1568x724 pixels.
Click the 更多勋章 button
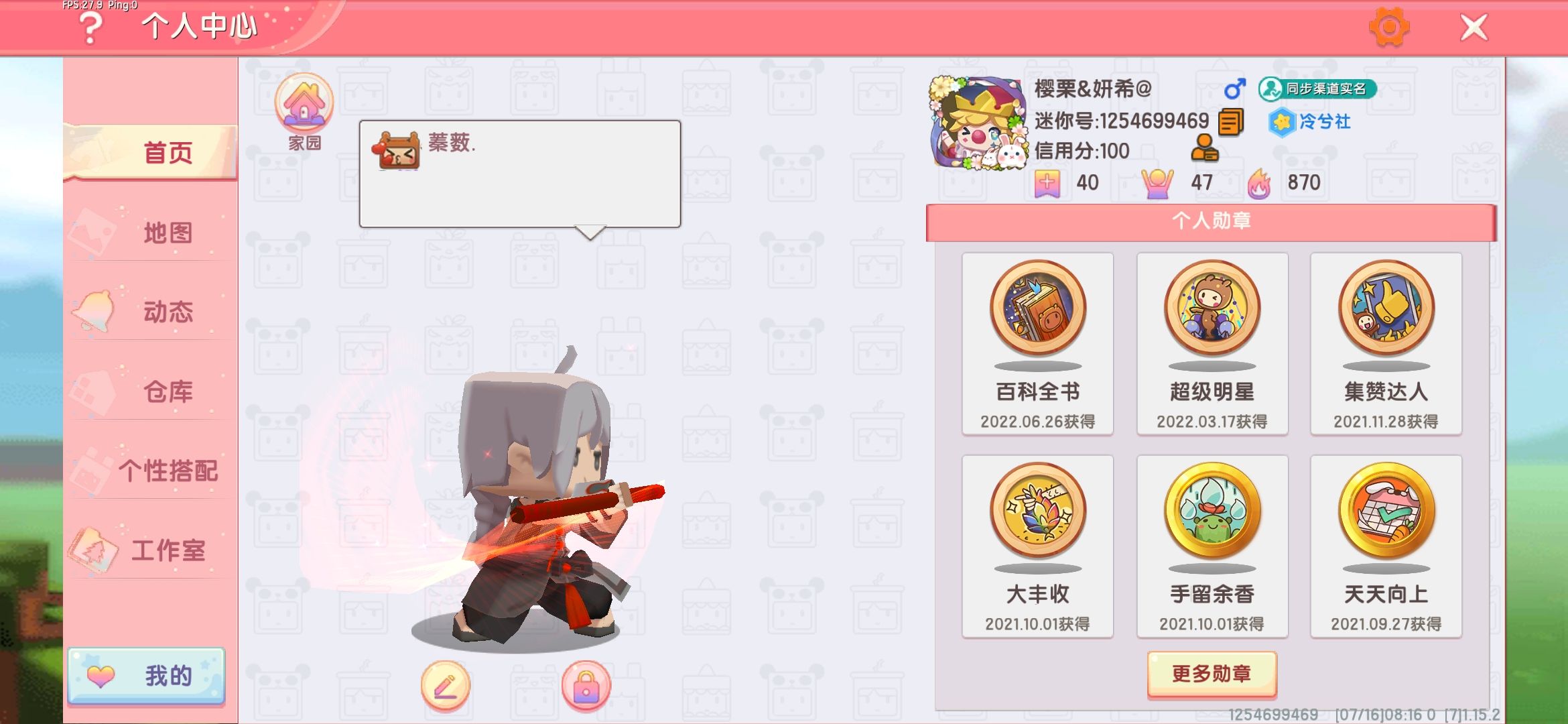(x=1212, y=674)
